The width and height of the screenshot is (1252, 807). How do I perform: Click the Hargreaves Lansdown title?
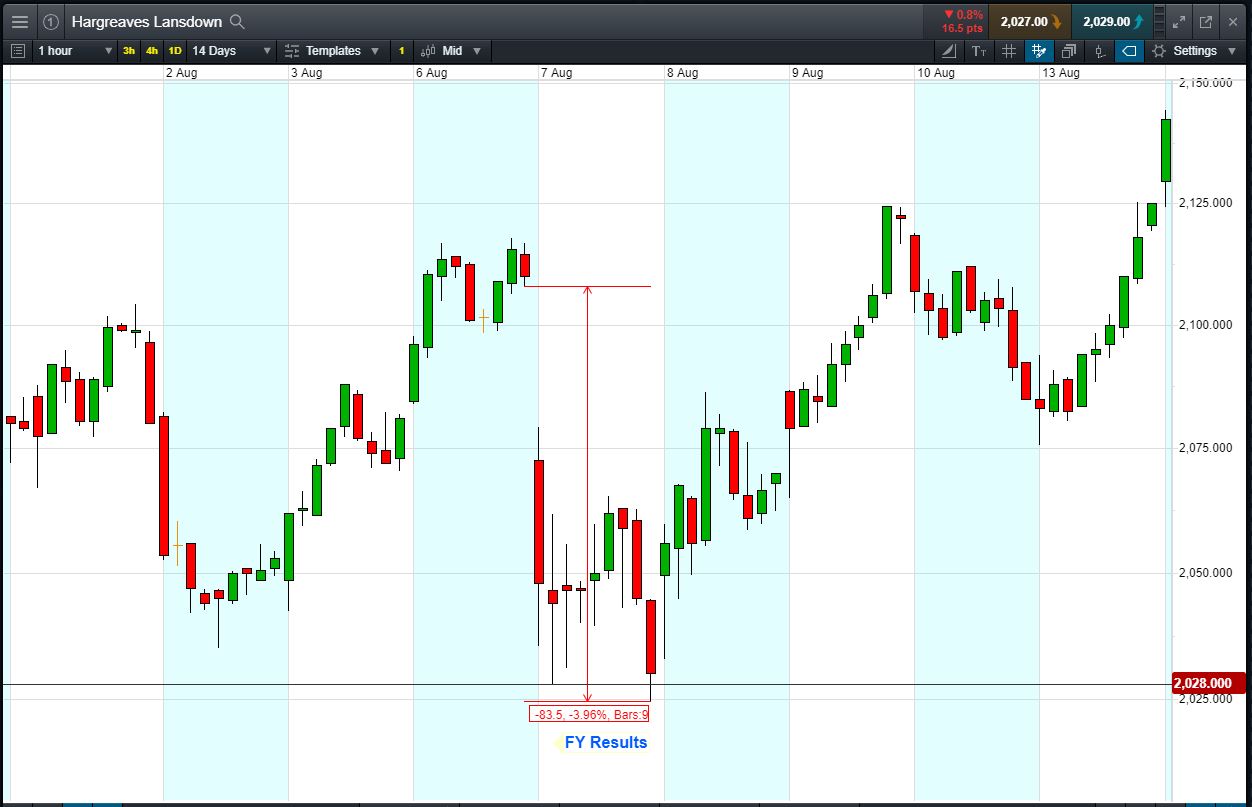click(x=147, y=21)
